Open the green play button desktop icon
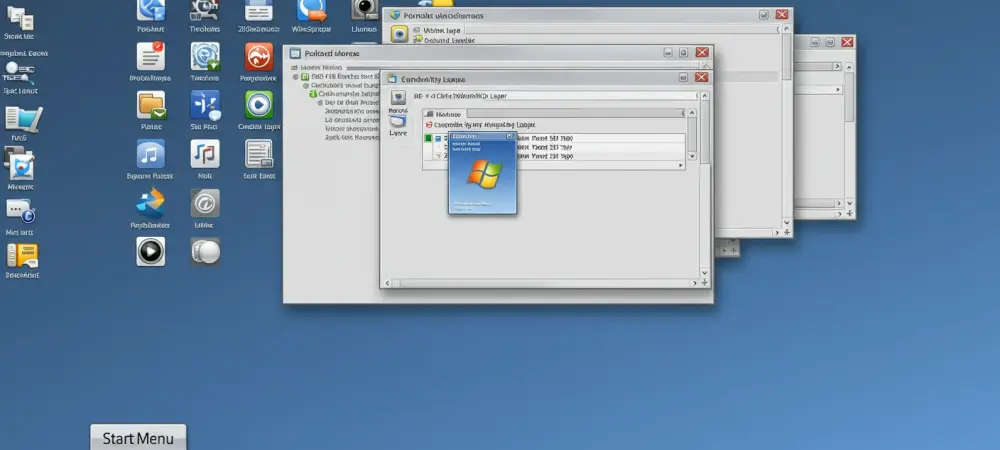This screenshot has height=450, width=1000. pyautogui.click(x=258, y=104)
